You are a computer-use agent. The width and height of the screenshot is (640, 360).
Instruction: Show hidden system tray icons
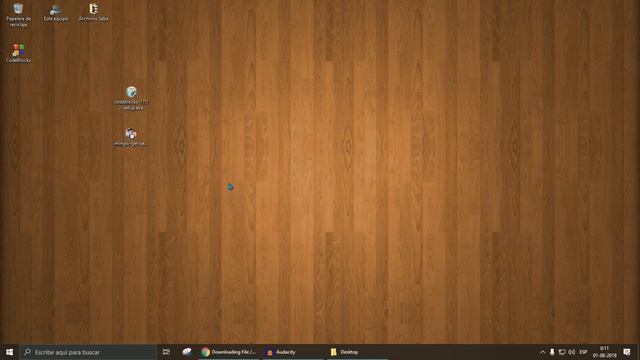[x=542, y=352]
